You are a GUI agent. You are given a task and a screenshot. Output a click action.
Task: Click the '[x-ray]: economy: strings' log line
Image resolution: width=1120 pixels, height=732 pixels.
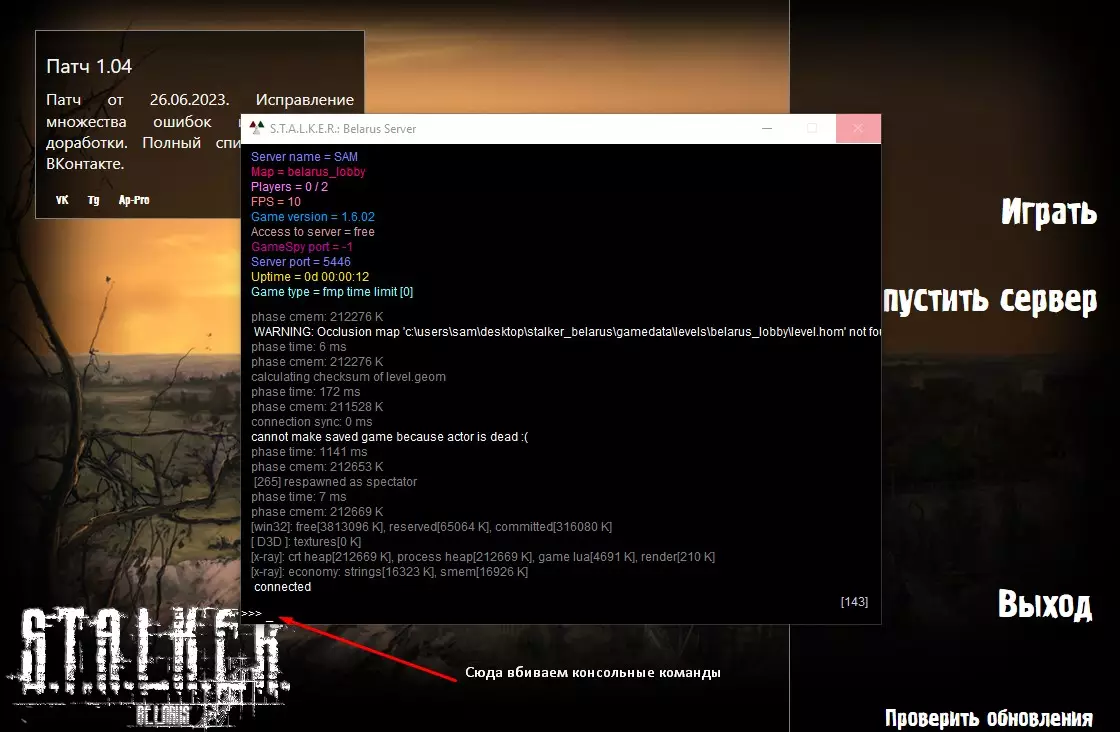pyautogui.click(x=389, y=571)
